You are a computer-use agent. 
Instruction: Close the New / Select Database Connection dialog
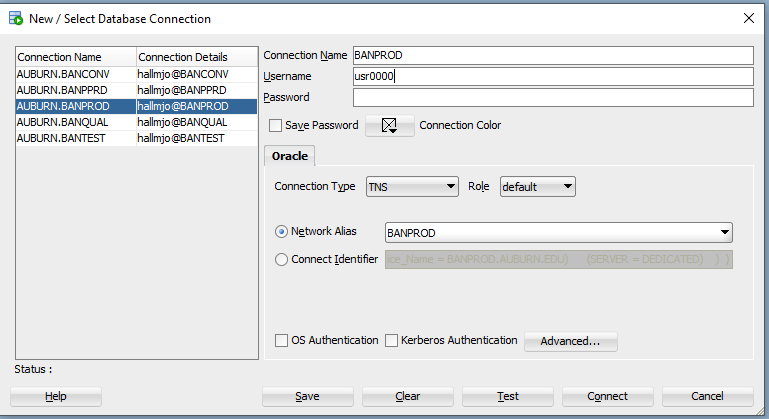749,19
